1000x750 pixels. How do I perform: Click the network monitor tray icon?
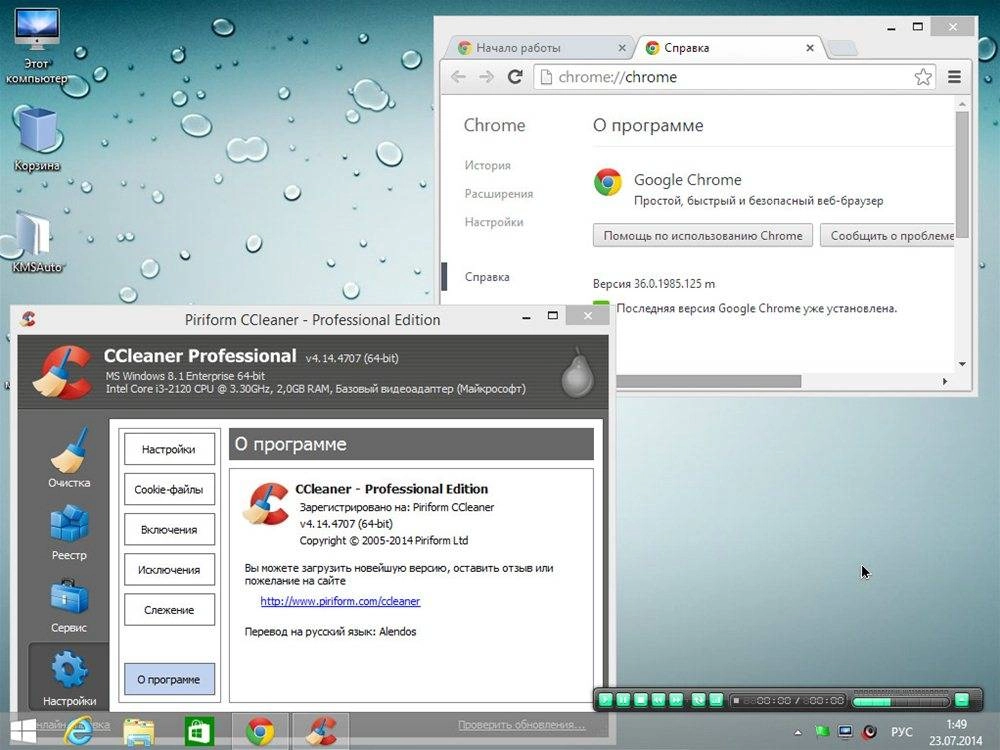846,732
